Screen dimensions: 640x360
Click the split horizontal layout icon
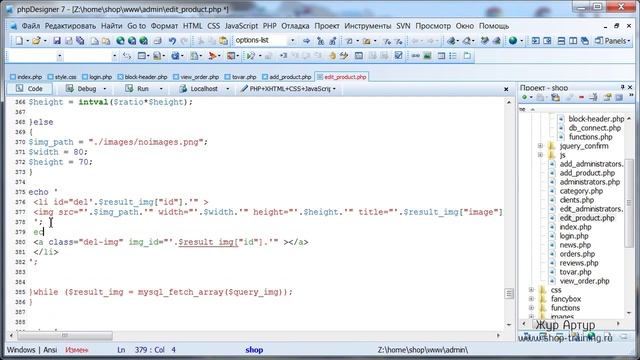point(561,40)
